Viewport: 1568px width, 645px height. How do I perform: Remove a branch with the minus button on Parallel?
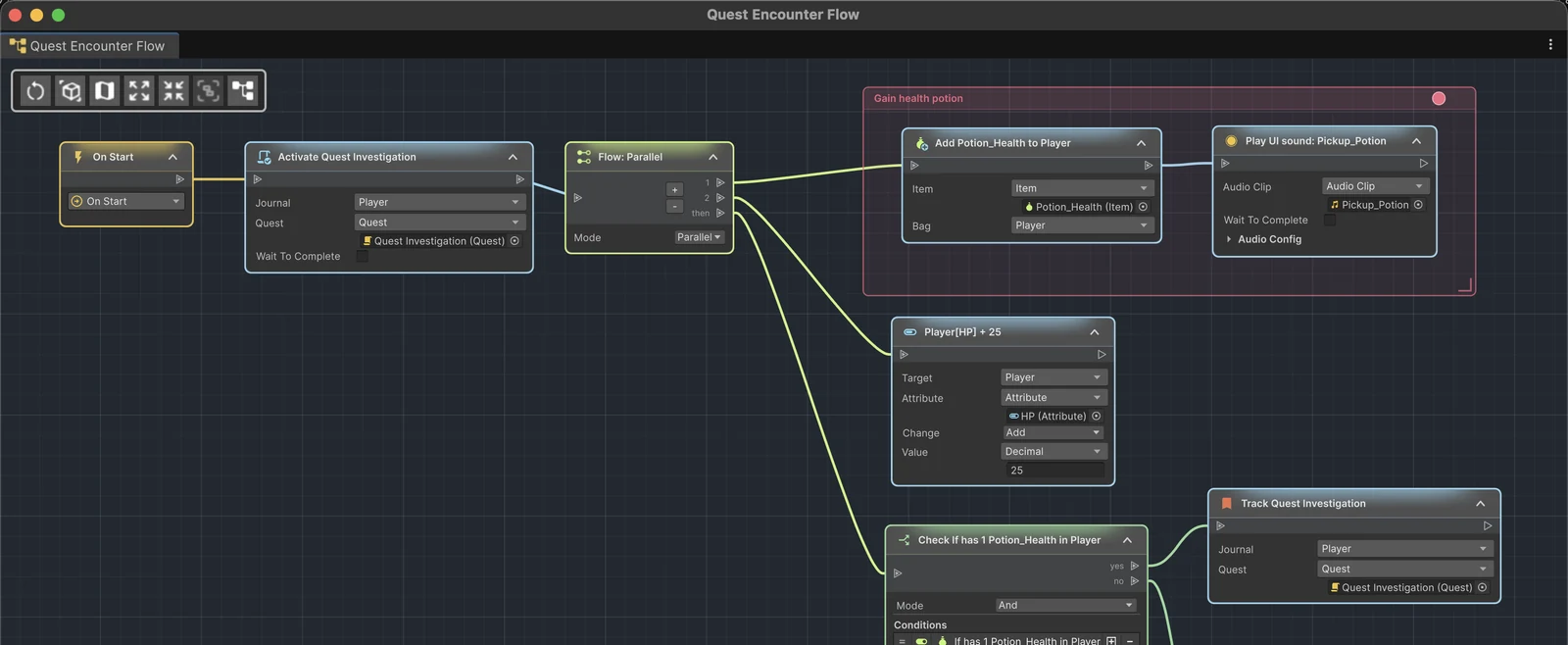674,206
